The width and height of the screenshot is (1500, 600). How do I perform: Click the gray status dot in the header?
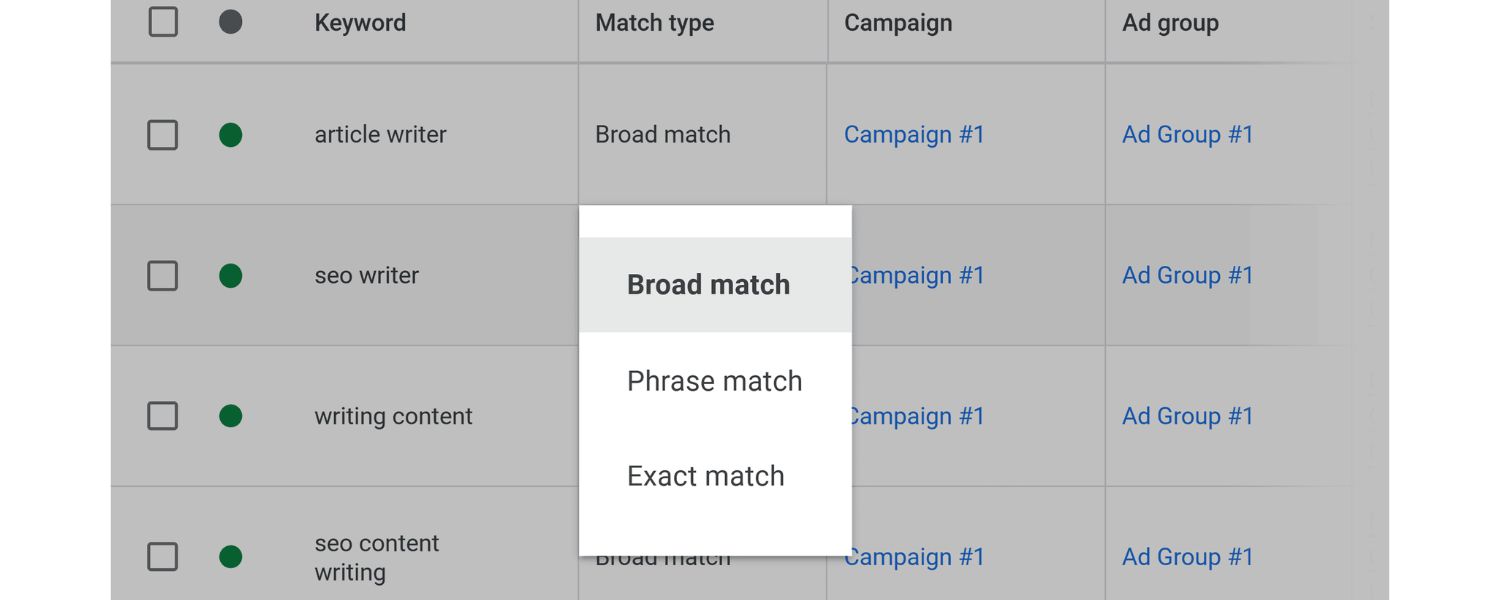pos(230,22)
